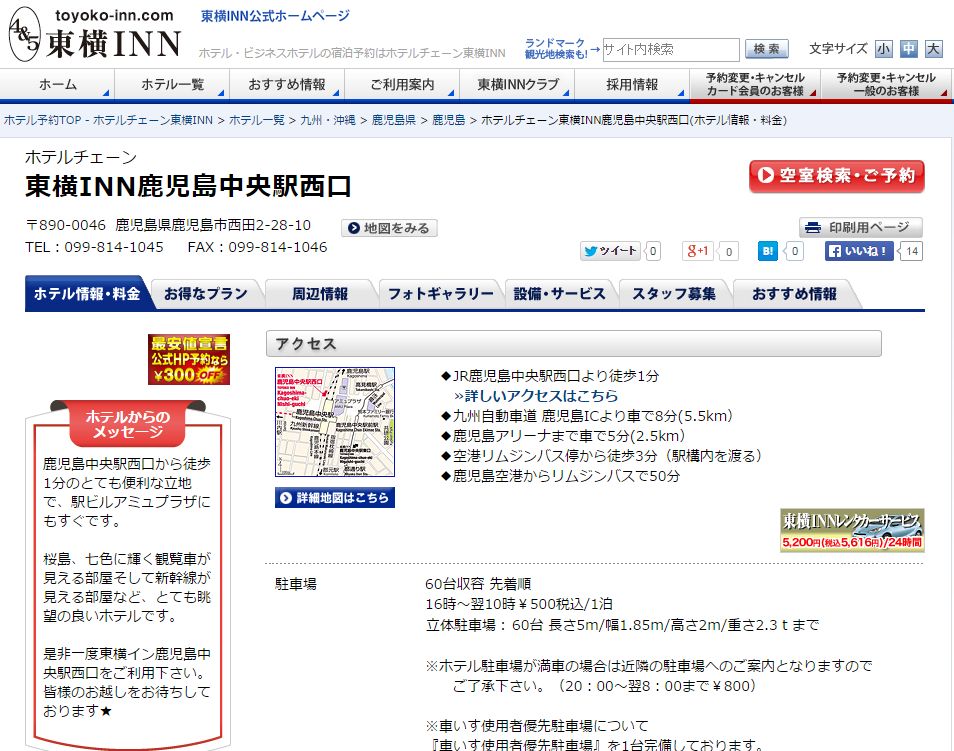Image resolution: width=954 pixels, height=751 pixels.
Task: Click the TEL：099-814-1045 text
Action: click(94, 247)
